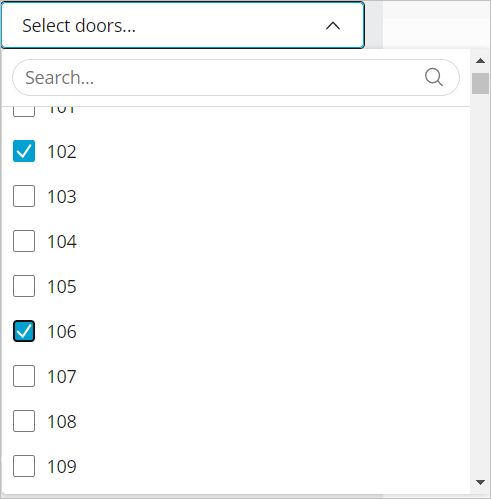
Task: Tick the 109 door checkbox
Action: pos(24,466)
